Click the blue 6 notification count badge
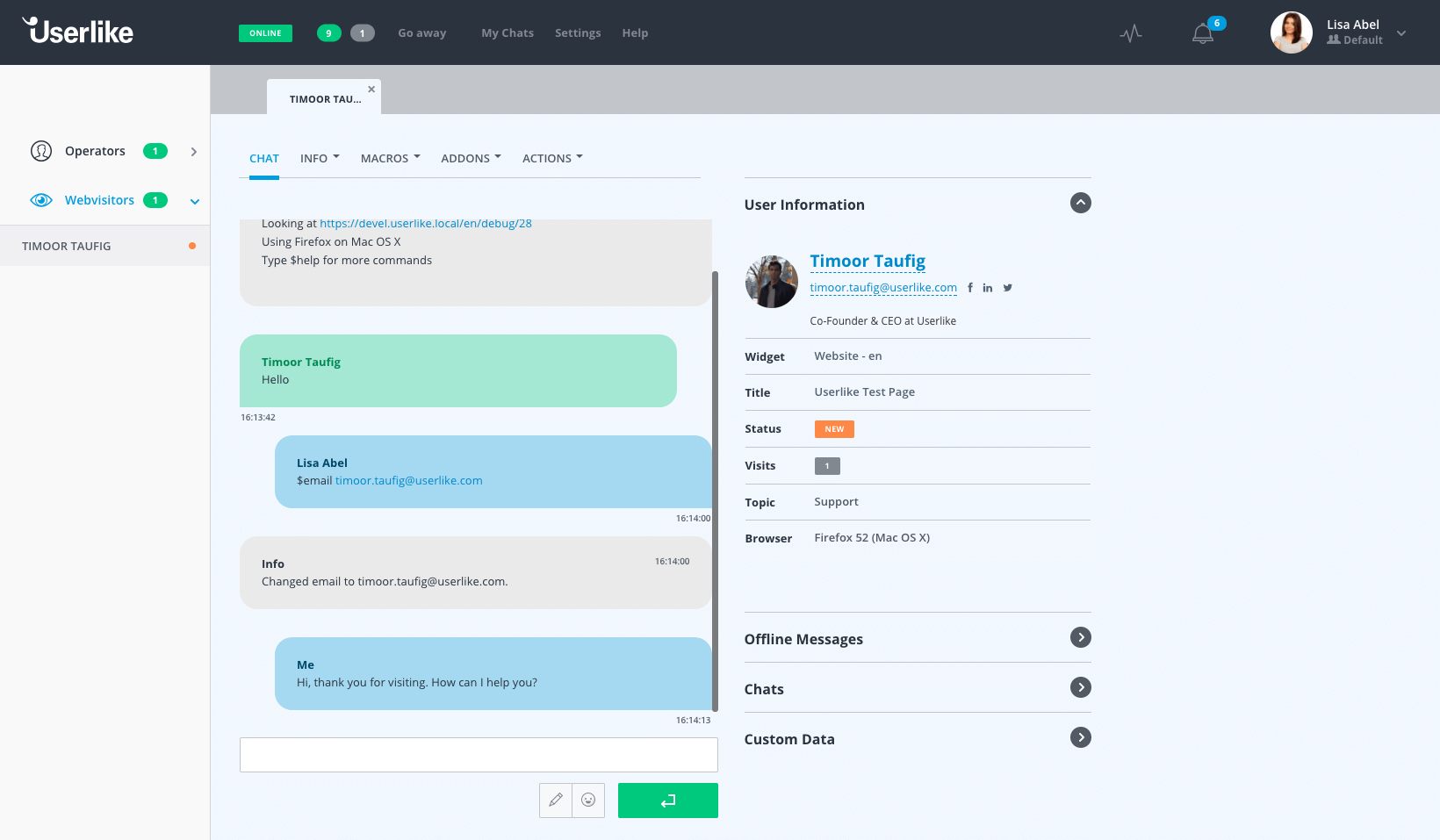This screenshot has height=840, width=1440. [1216, 23]
